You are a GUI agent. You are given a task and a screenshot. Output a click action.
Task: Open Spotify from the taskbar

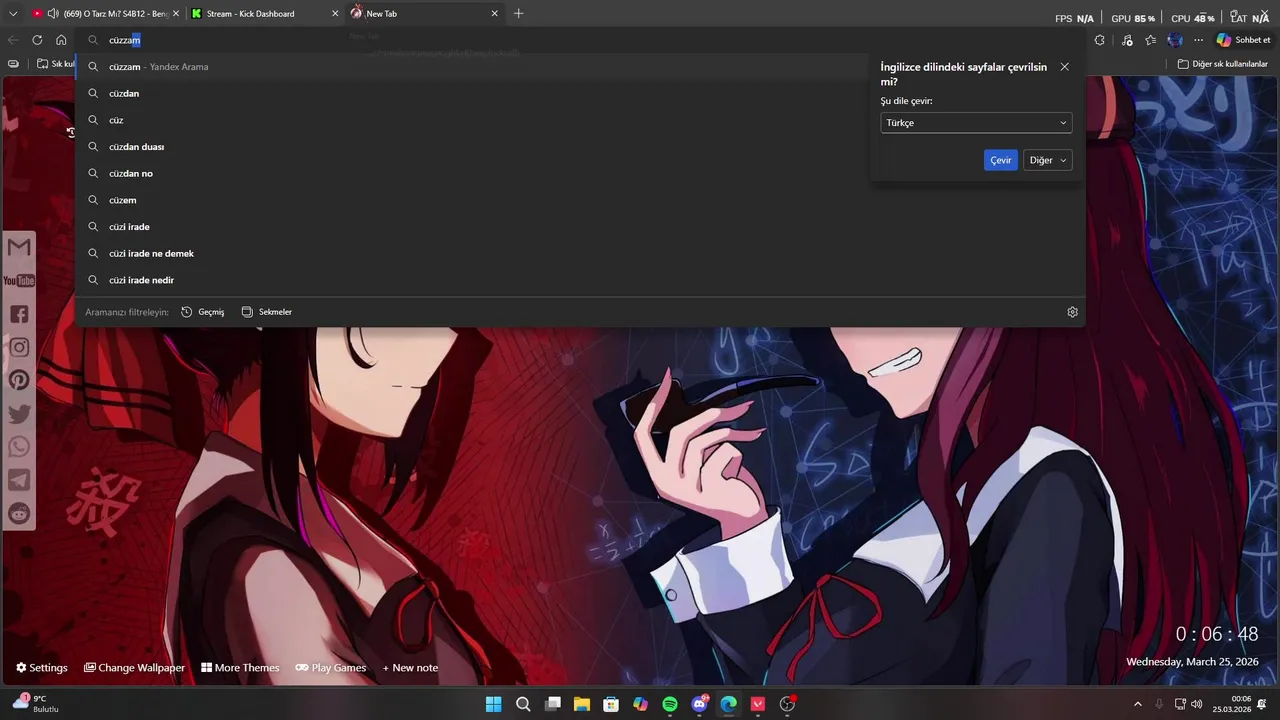[x=670, y=704]
